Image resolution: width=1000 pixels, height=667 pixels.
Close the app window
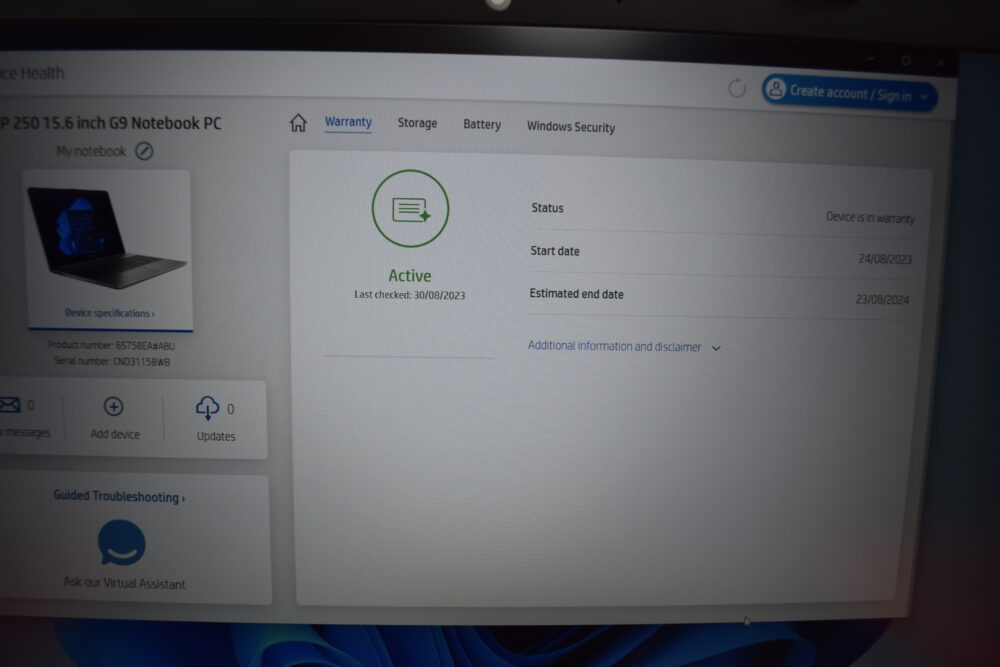(941, 62)
